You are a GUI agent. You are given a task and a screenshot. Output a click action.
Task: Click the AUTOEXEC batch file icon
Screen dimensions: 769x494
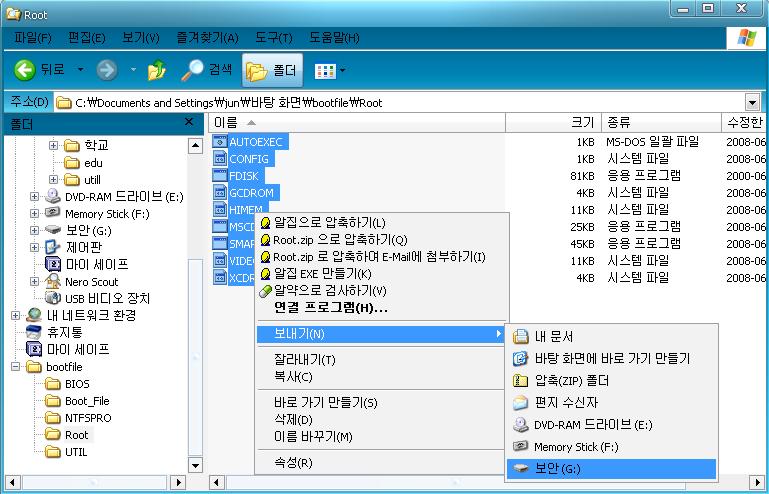click(x=221, y=142)
